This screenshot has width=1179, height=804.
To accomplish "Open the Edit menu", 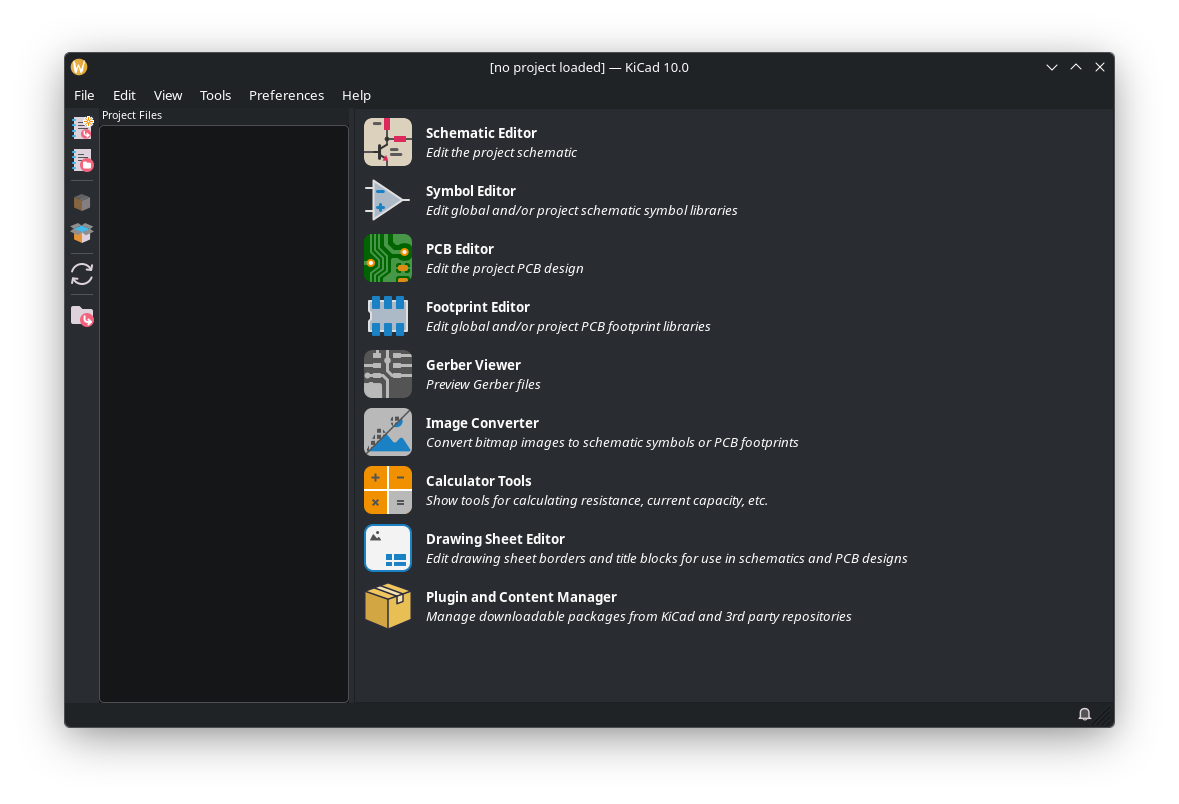I will [124, 96].
